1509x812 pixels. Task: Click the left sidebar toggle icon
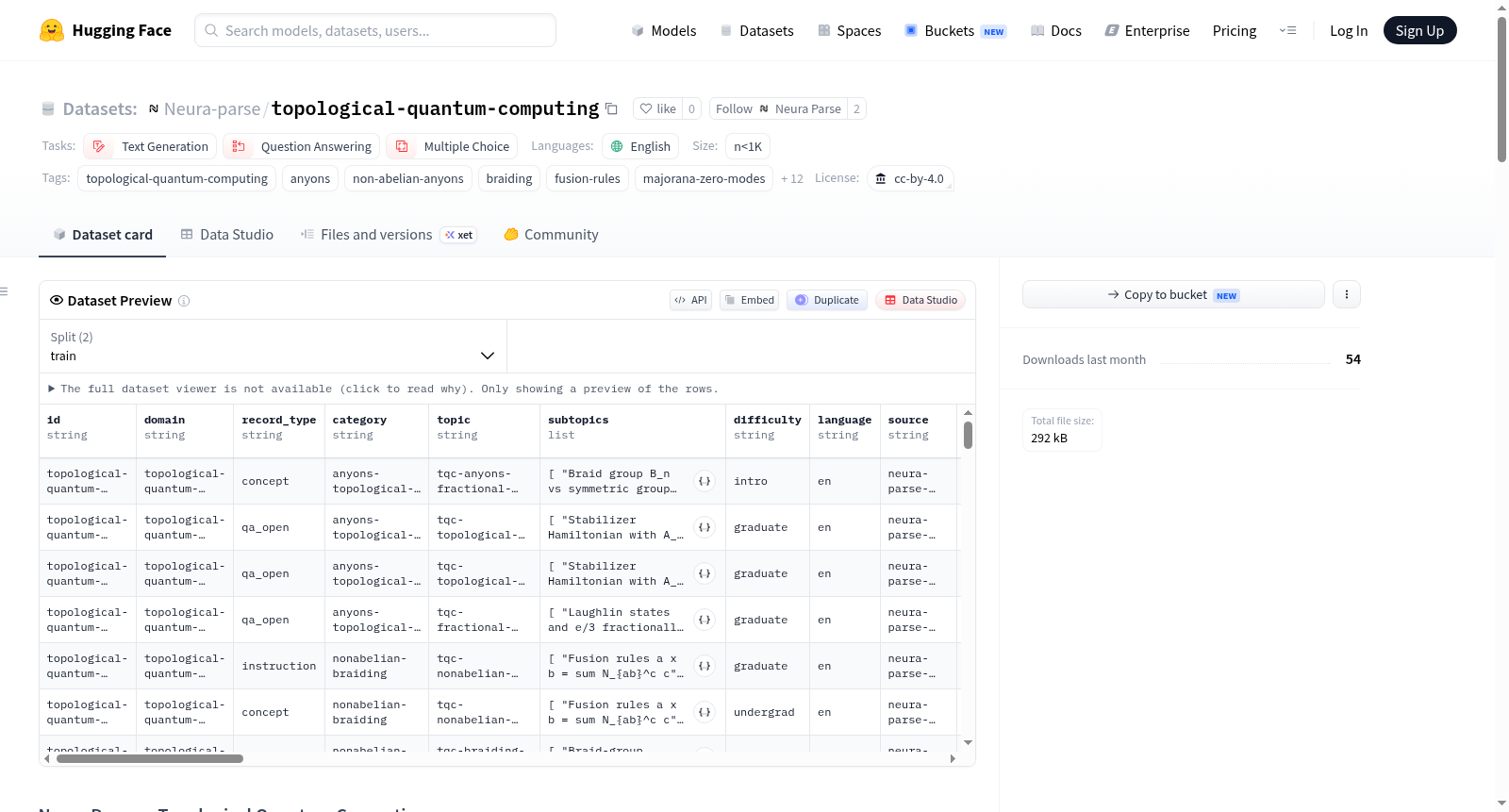(x=4, y=291)
